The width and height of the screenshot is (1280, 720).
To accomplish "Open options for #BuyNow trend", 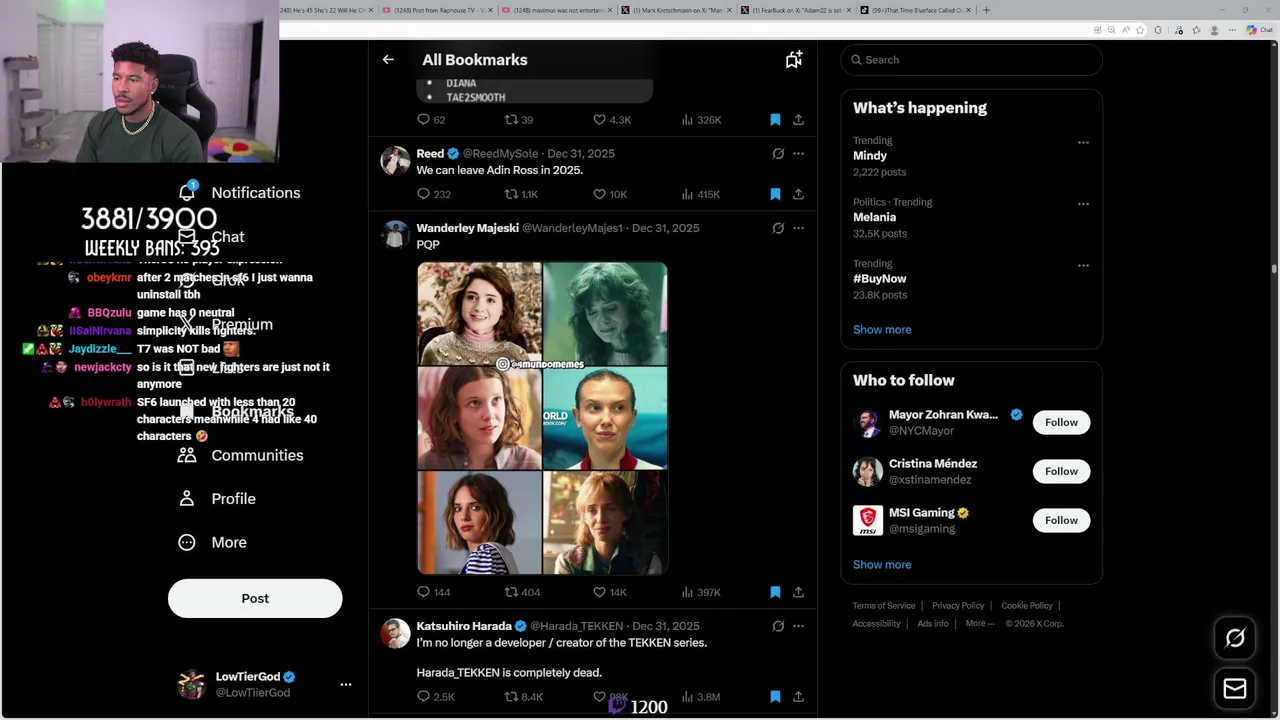I will 1083,266.
